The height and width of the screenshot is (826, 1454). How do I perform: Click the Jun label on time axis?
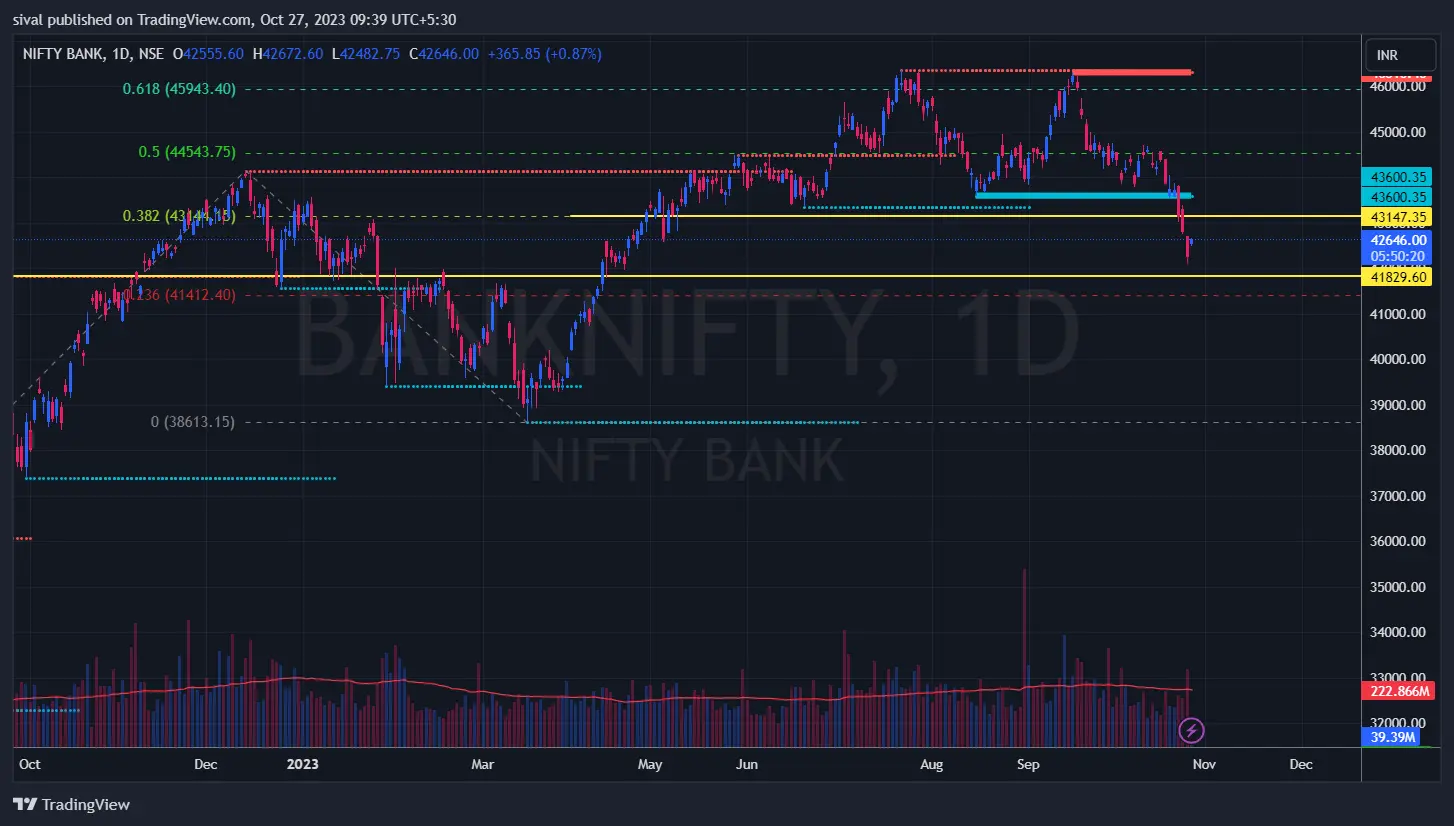coord(746,764)
